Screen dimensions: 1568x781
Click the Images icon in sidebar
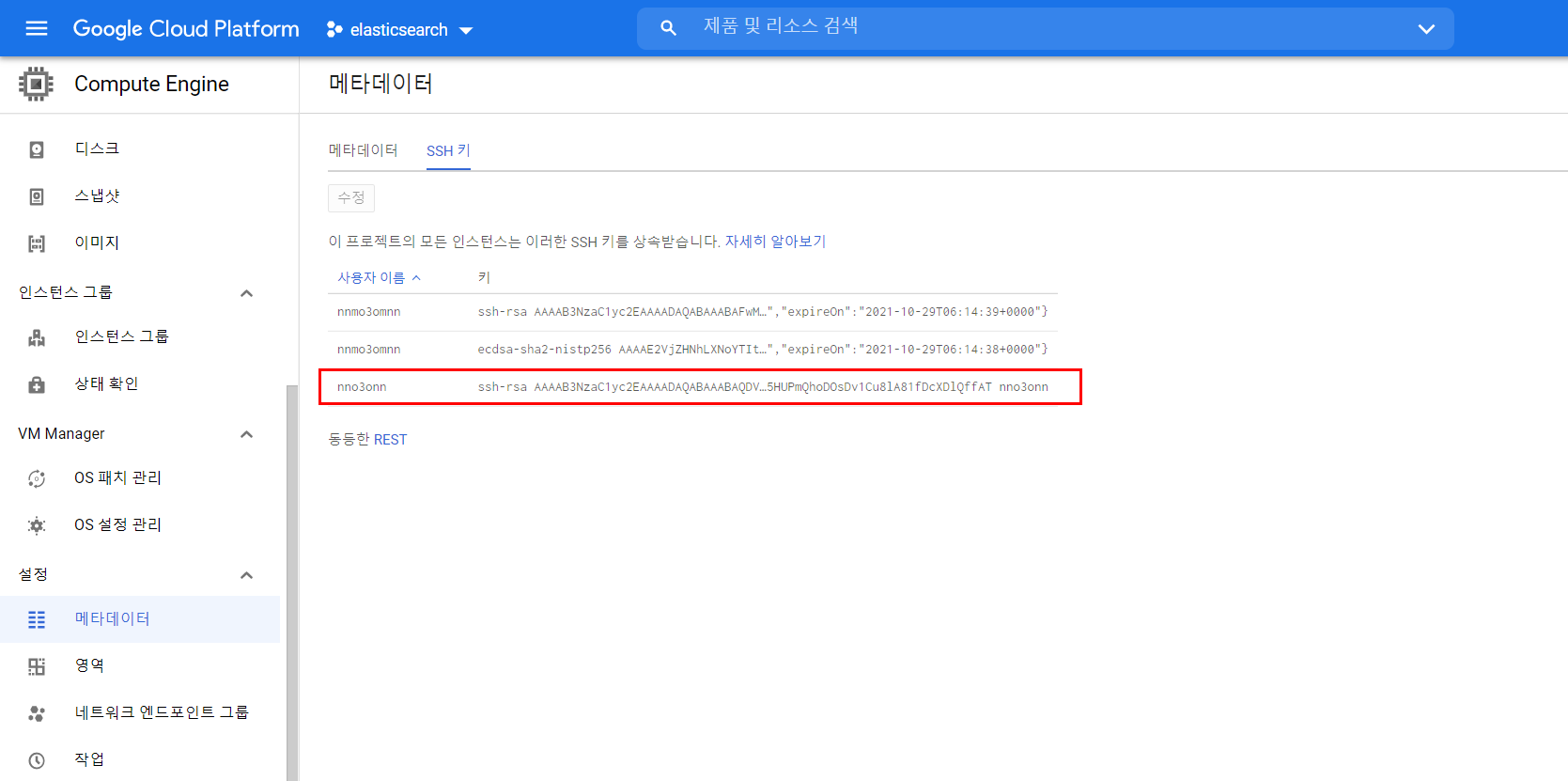click(37, 243)
